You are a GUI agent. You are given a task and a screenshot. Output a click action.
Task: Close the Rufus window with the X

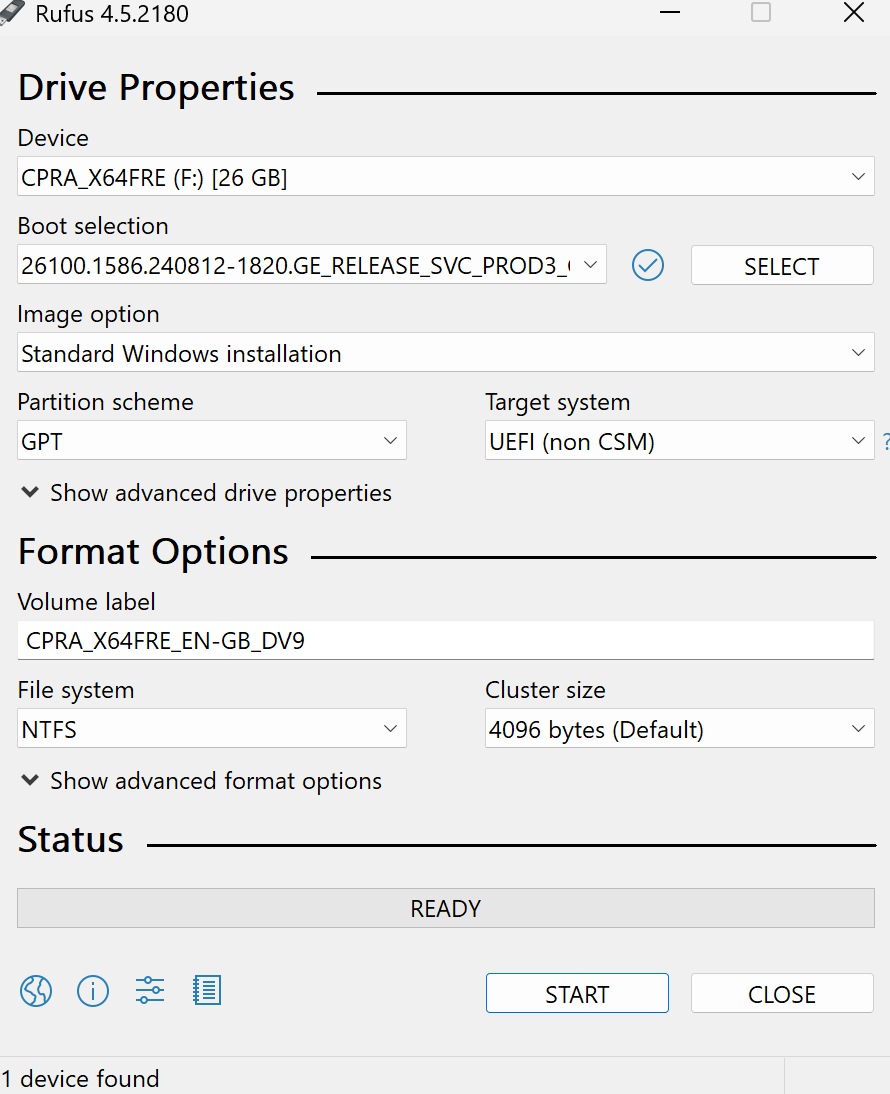(x=854, y=13)
